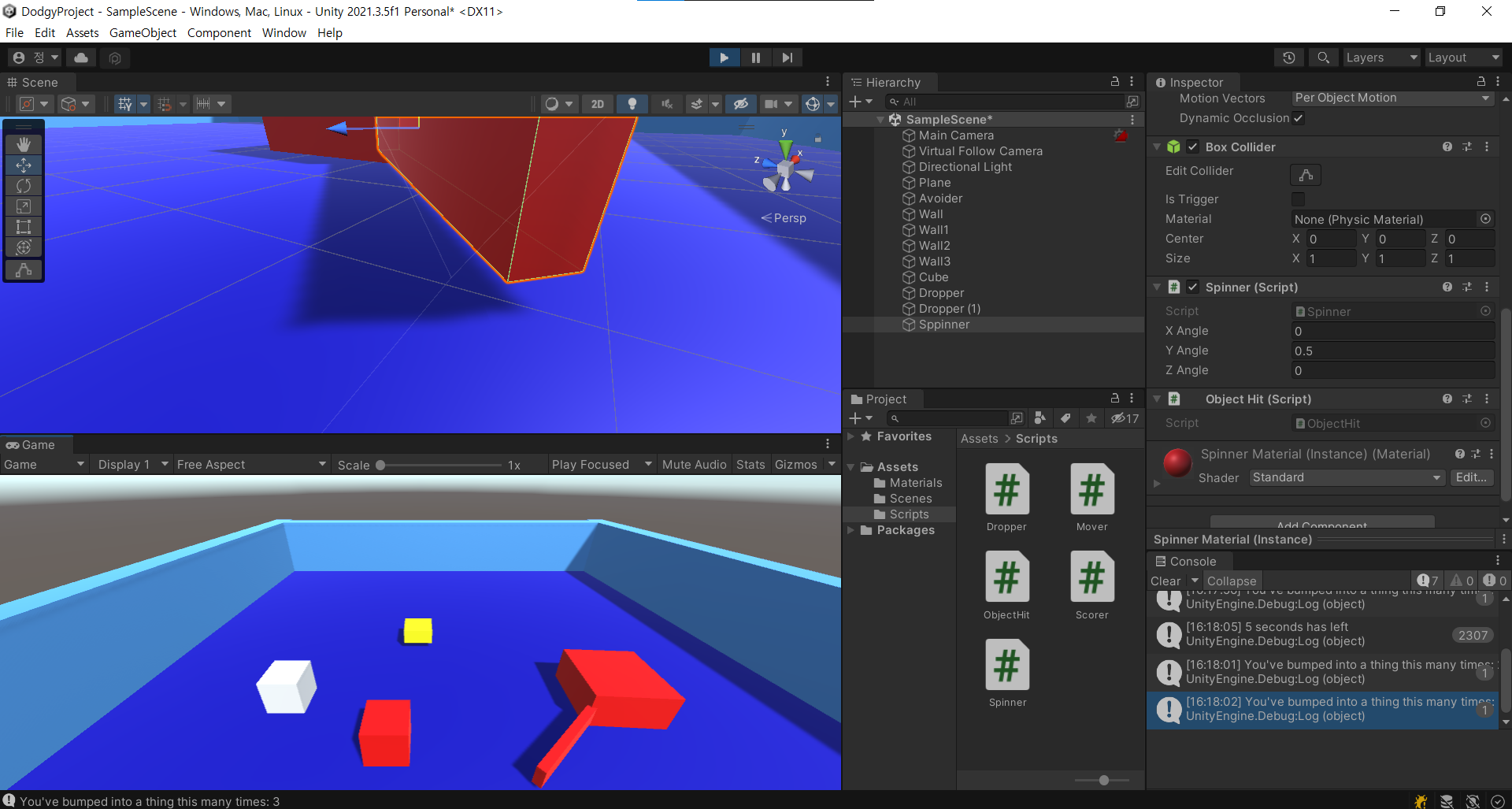The height and width of the screenshot is (809, 1512).
Task: Open the Layout dropdown
Action: 1464,58
